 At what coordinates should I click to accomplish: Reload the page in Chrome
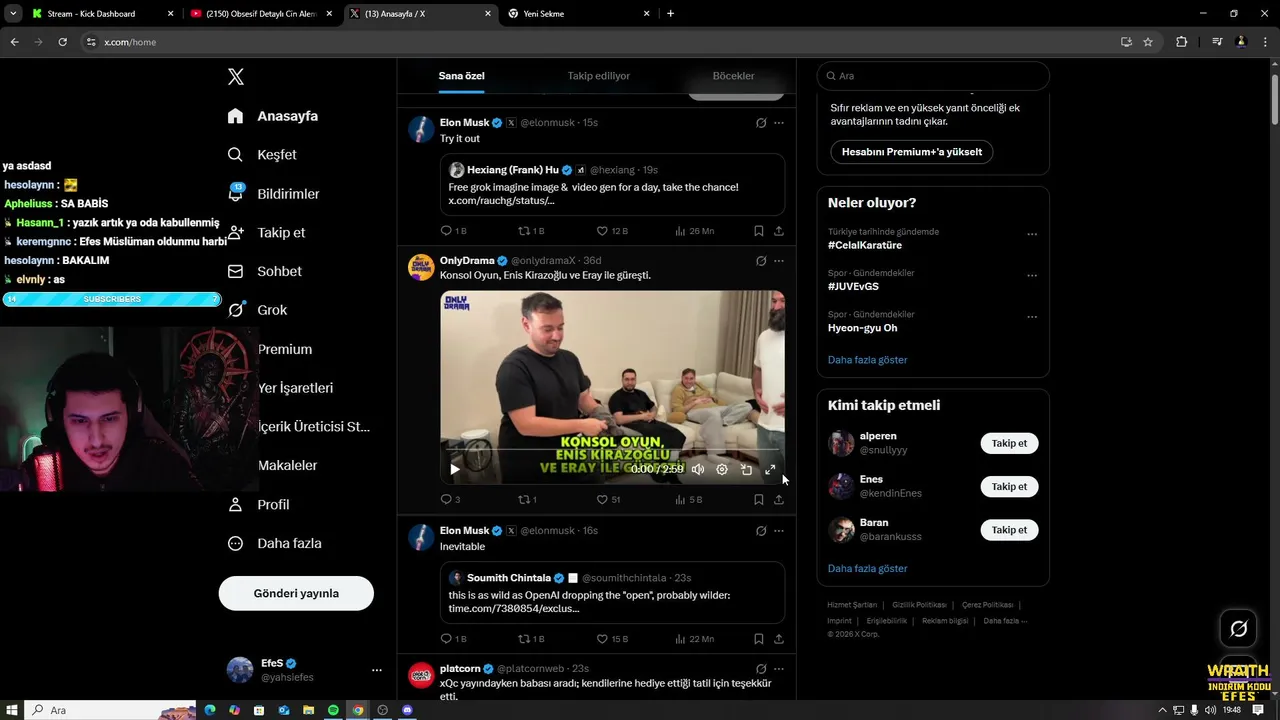(62, 42)
